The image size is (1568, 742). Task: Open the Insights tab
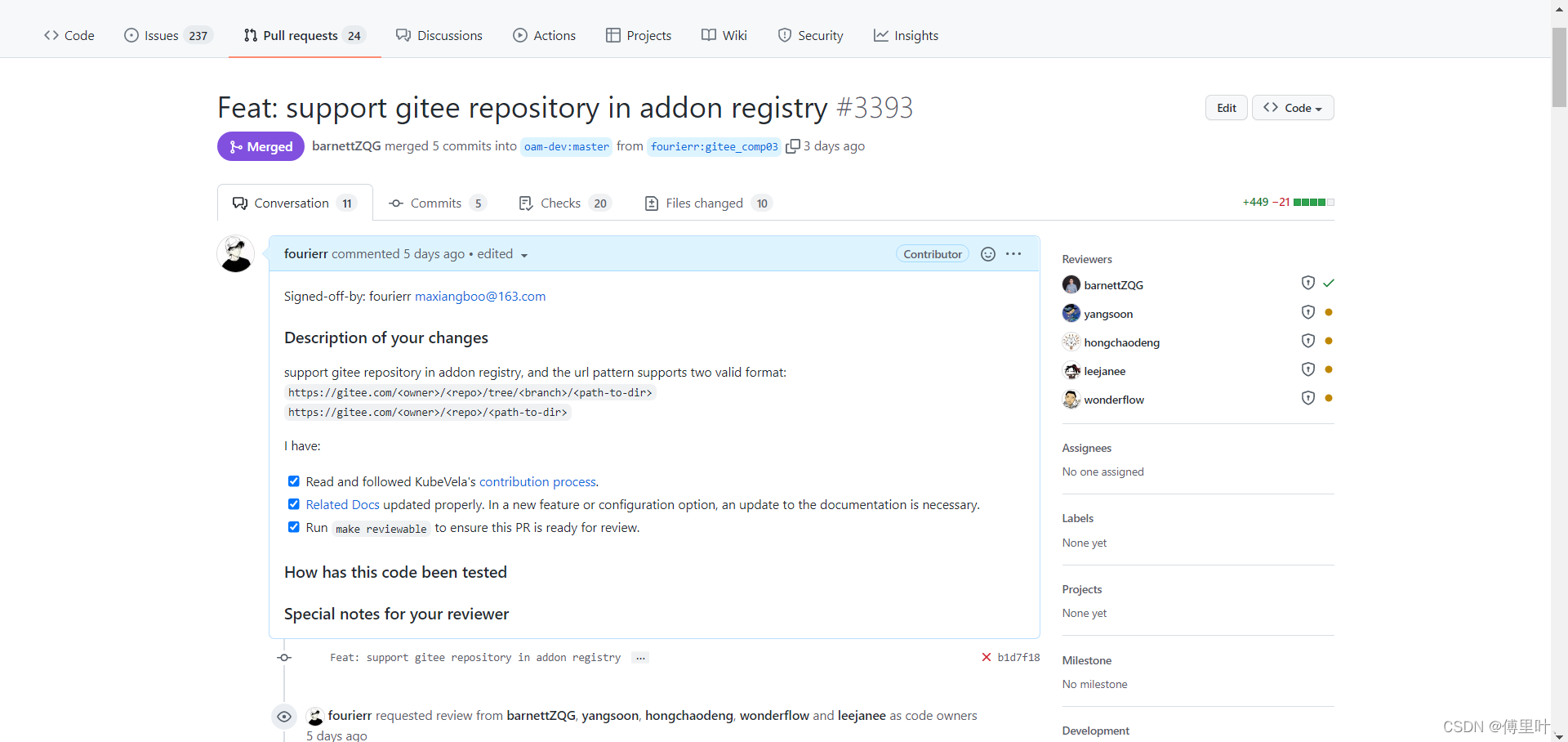pyautogui.click(x=906, y=35)
